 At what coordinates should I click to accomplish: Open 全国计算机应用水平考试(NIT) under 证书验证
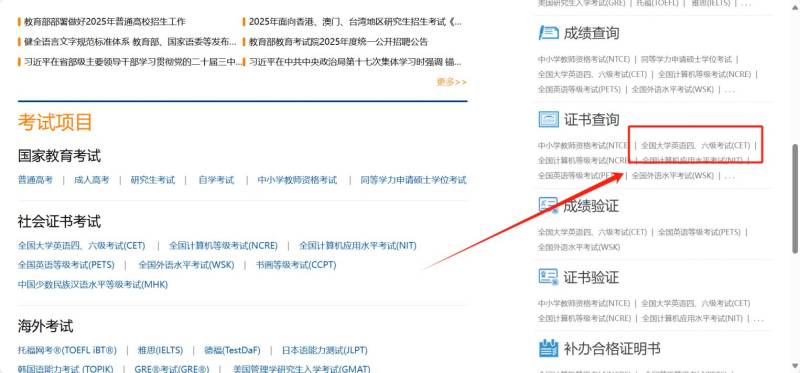[x=692, y=318]
